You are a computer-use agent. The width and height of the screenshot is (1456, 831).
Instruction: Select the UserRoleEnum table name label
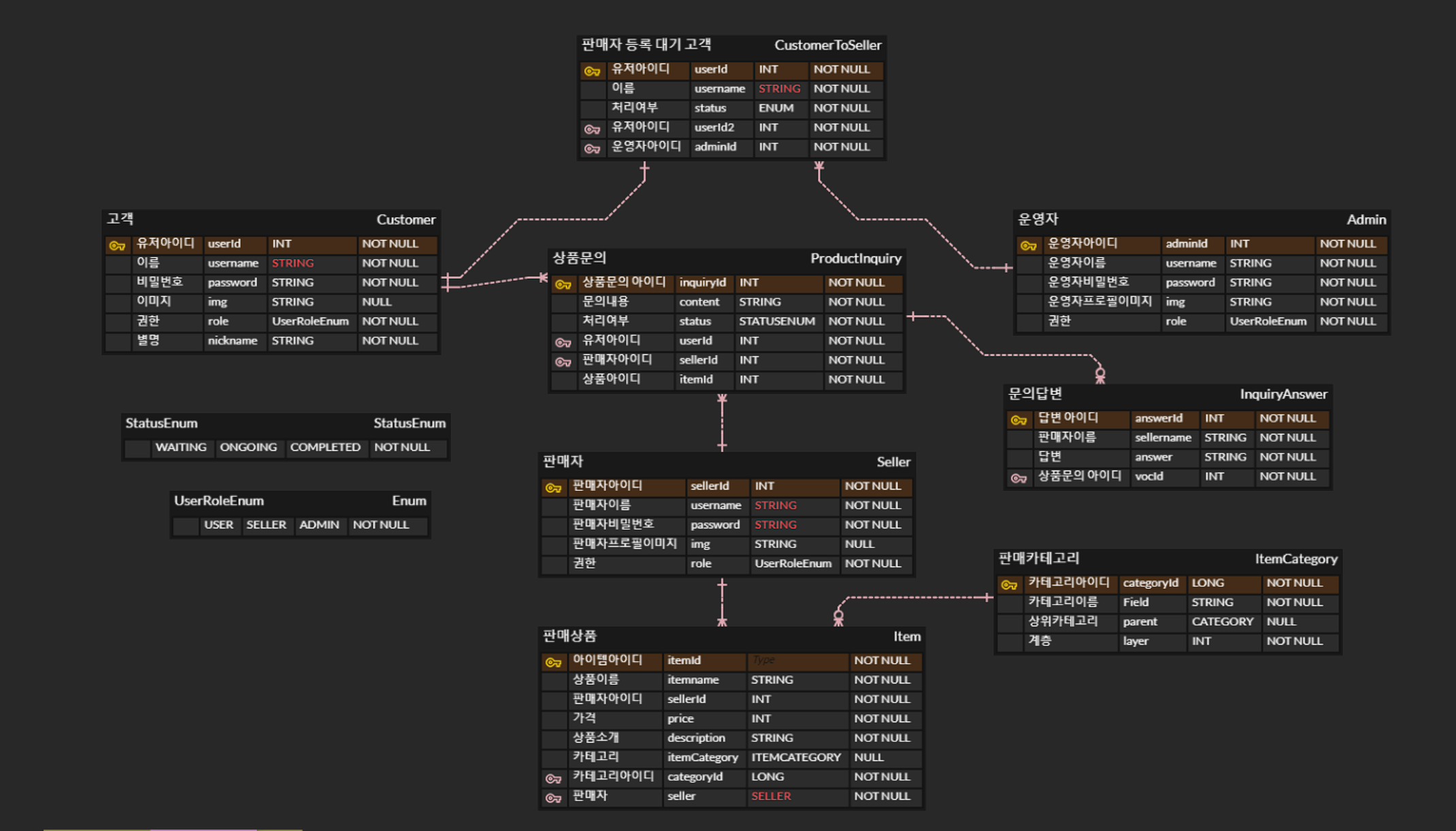(218, 501)
